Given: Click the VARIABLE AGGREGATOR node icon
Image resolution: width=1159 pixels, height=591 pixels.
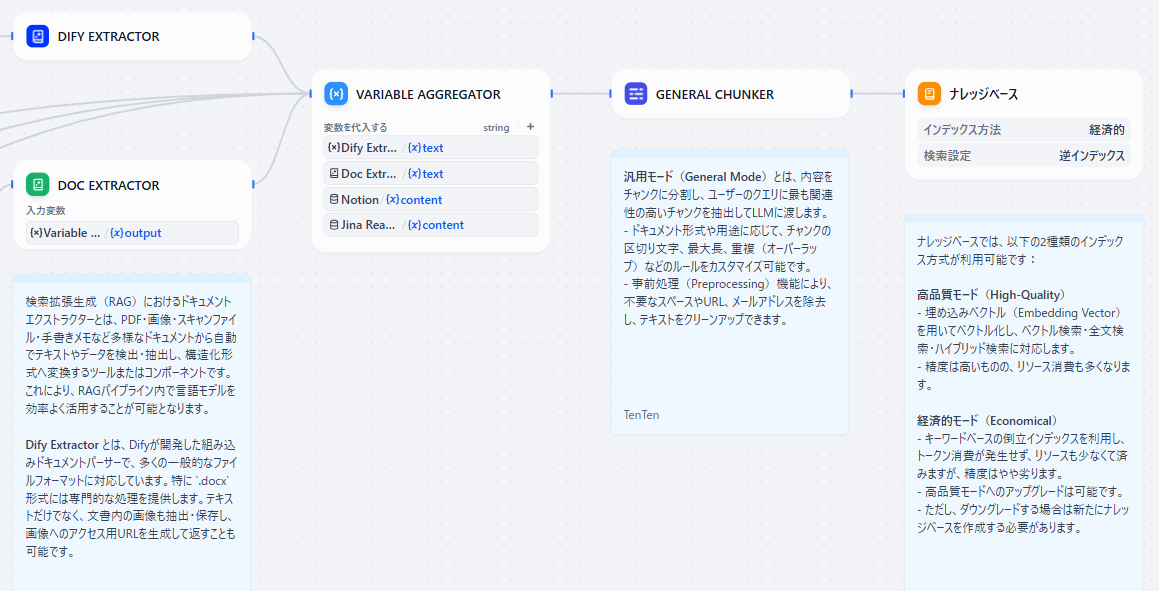Looking at the screenshot, I should (x=336, y=94).
